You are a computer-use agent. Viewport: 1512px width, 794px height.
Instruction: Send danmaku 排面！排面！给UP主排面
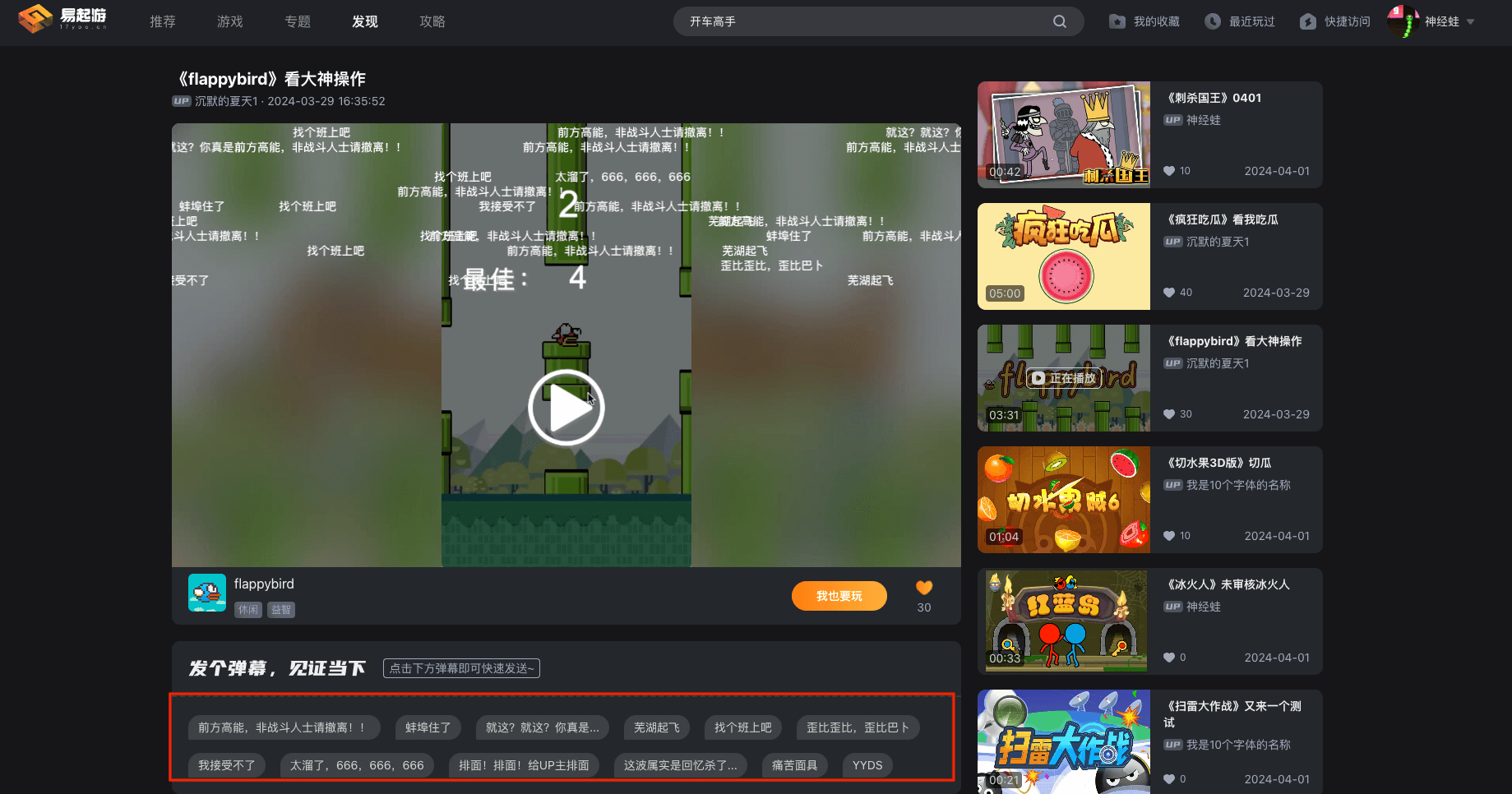pyautogui.click(x=525, y=765)
